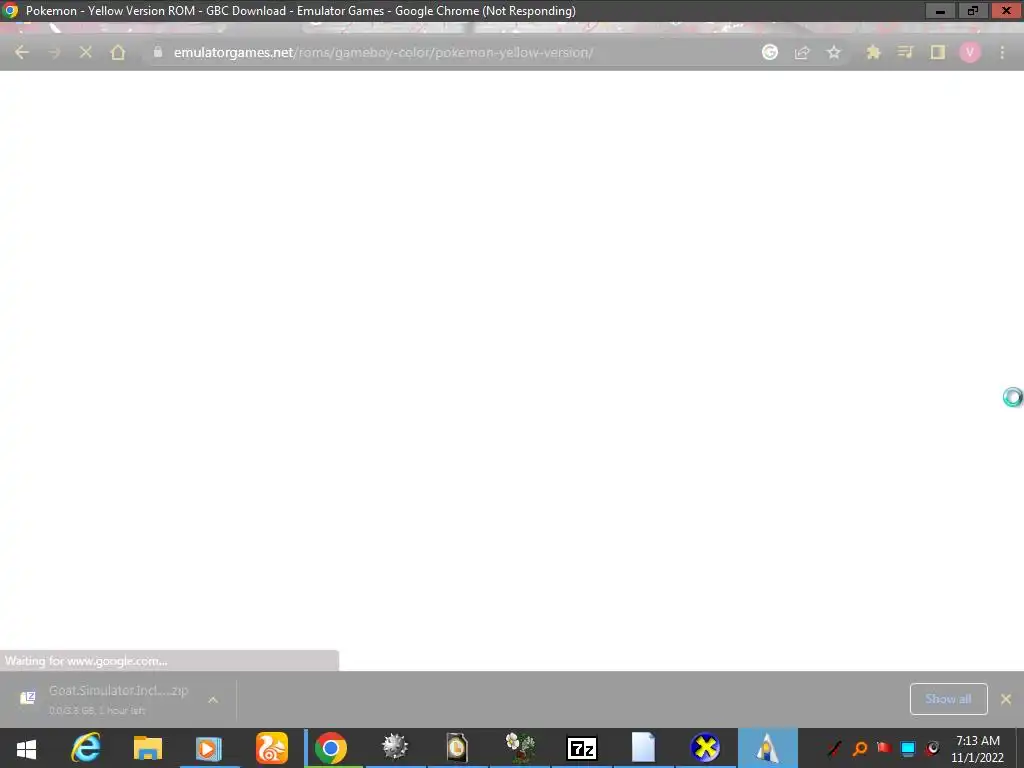The image size is (1024, 768).
Task: Open the V profile avatar
Action: pyautogui.click(x=970, y=52)
